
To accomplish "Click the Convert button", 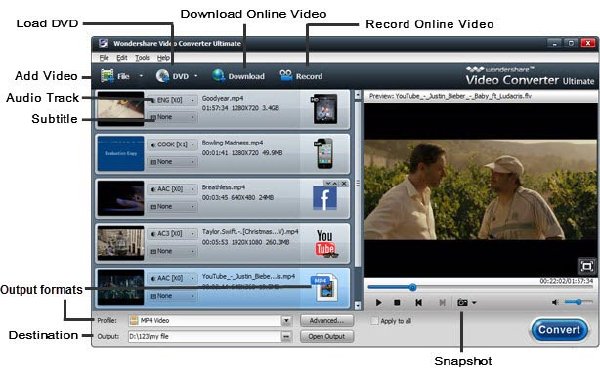I will 559,330.
